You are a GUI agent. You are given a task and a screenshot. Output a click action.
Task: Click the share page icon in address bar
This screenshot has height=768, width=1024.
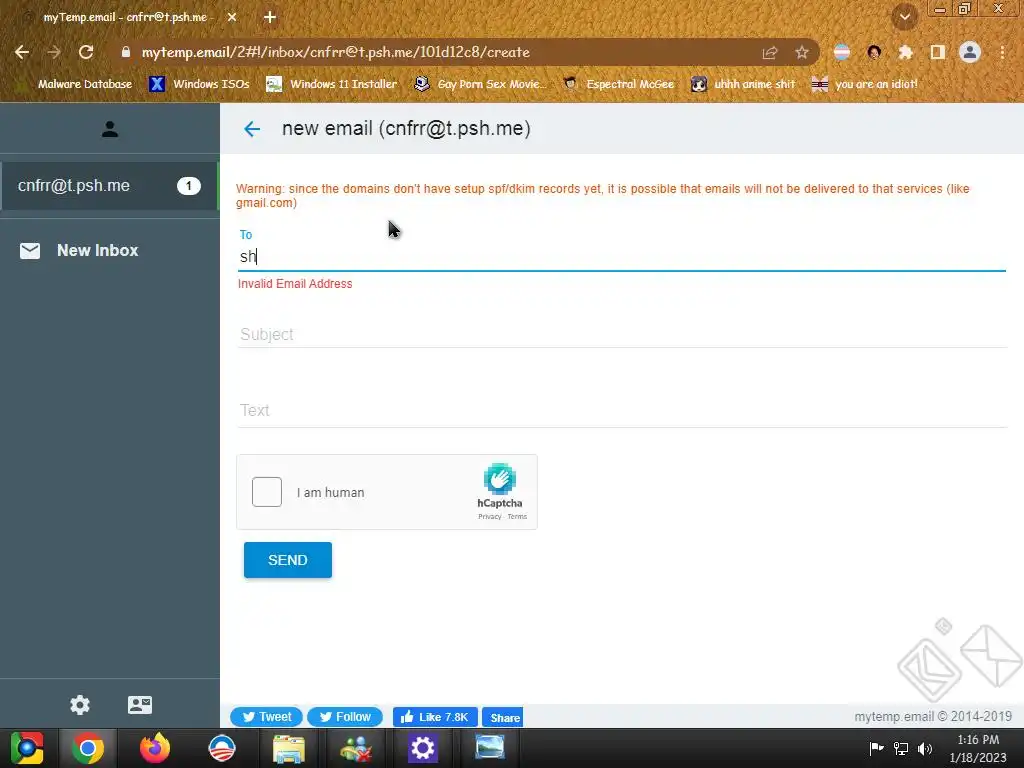pos(770,53)
